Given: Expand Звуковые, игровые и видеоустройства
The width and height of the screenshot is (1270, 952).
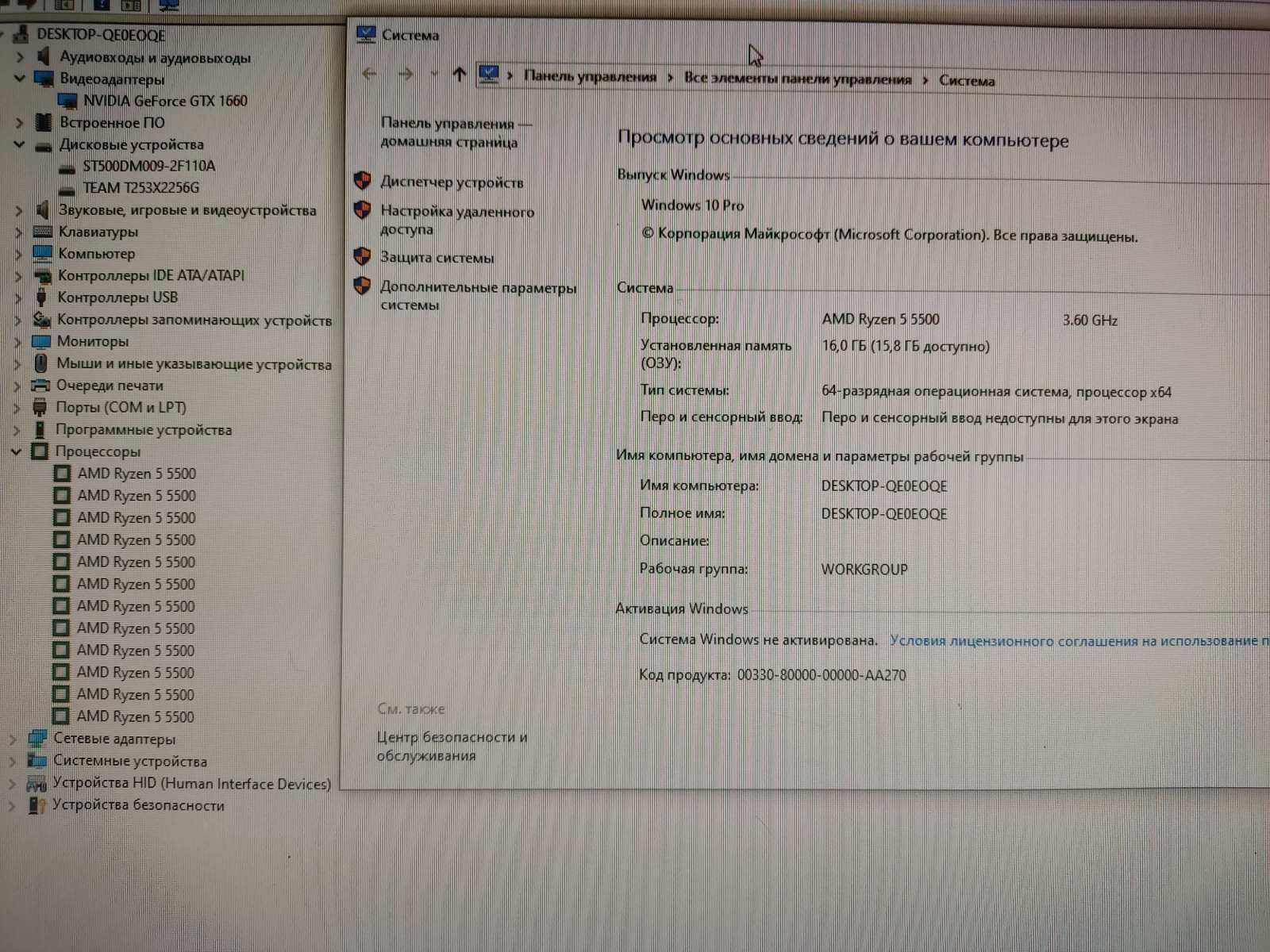Looking at the screenshot, I should [18, 210].
